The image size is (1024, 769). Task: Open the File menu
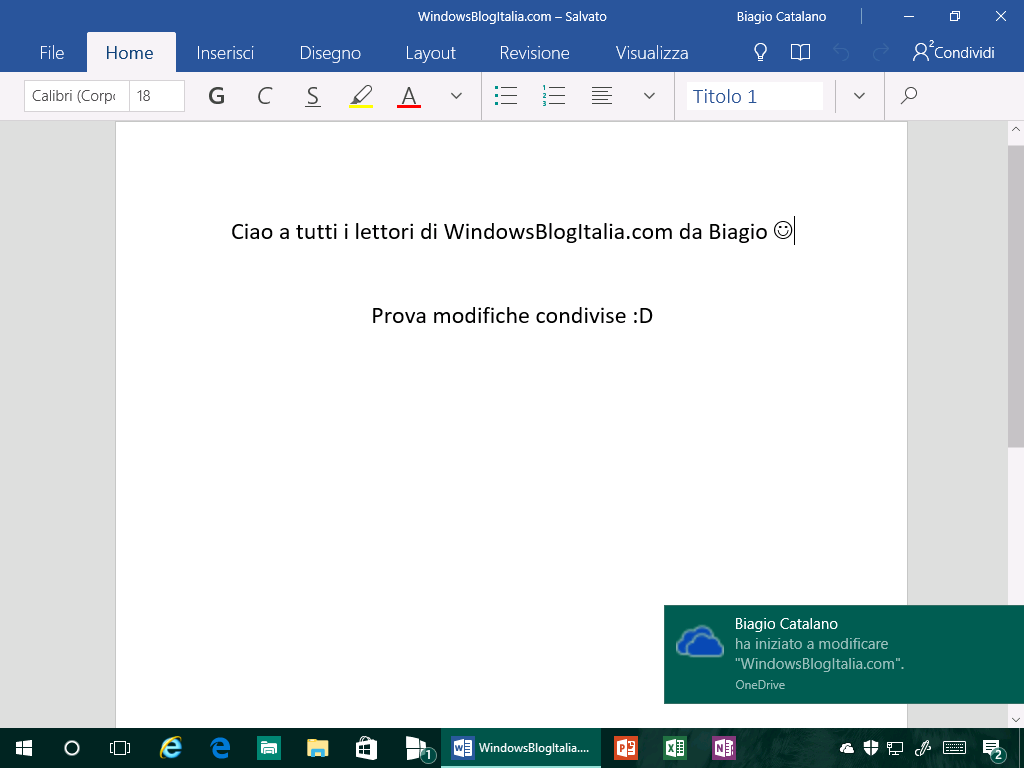click(52, 52)
